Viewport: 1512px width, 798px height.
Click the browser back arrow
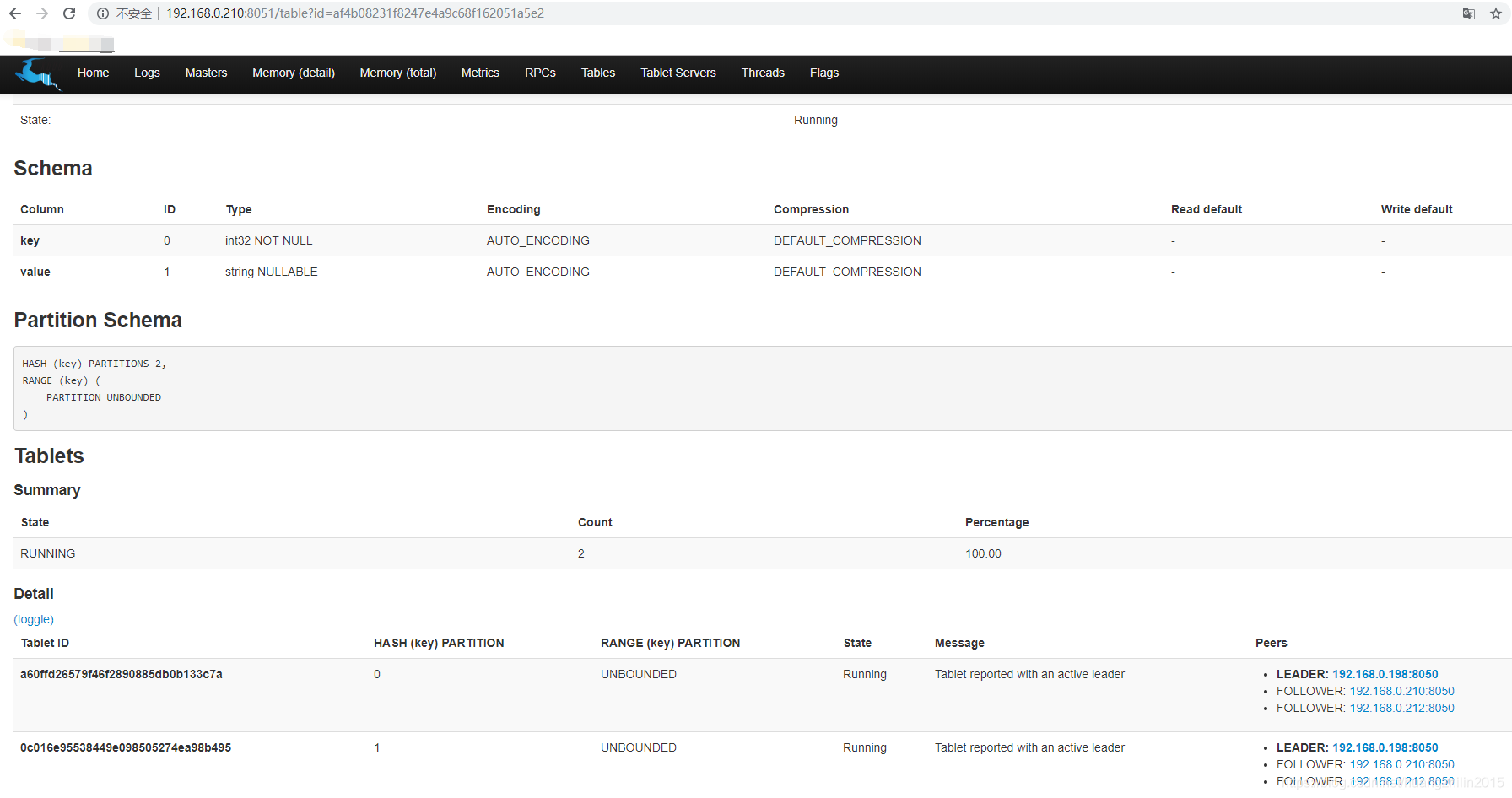pyautogui.click(x=15, y=13)
